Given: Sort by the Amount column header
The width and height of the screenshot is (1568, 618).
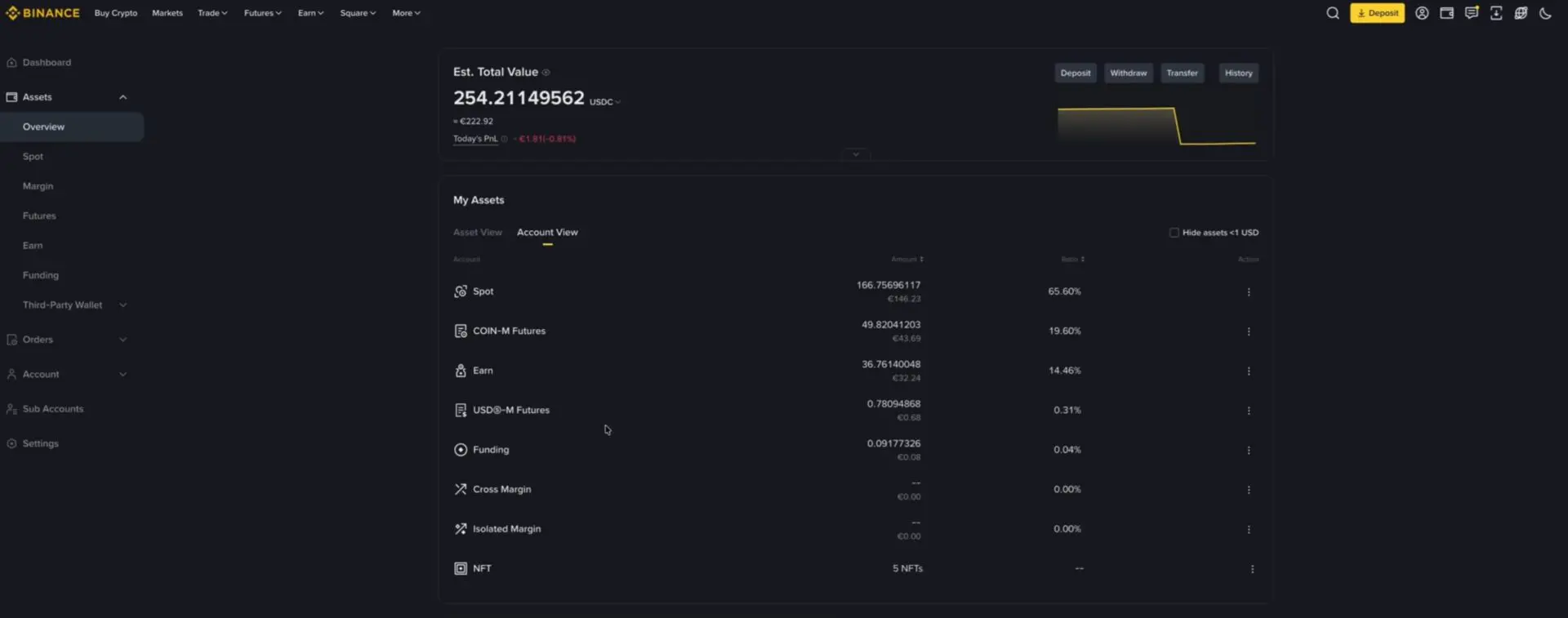Looking at the screenshot, I should coord(907,260).
